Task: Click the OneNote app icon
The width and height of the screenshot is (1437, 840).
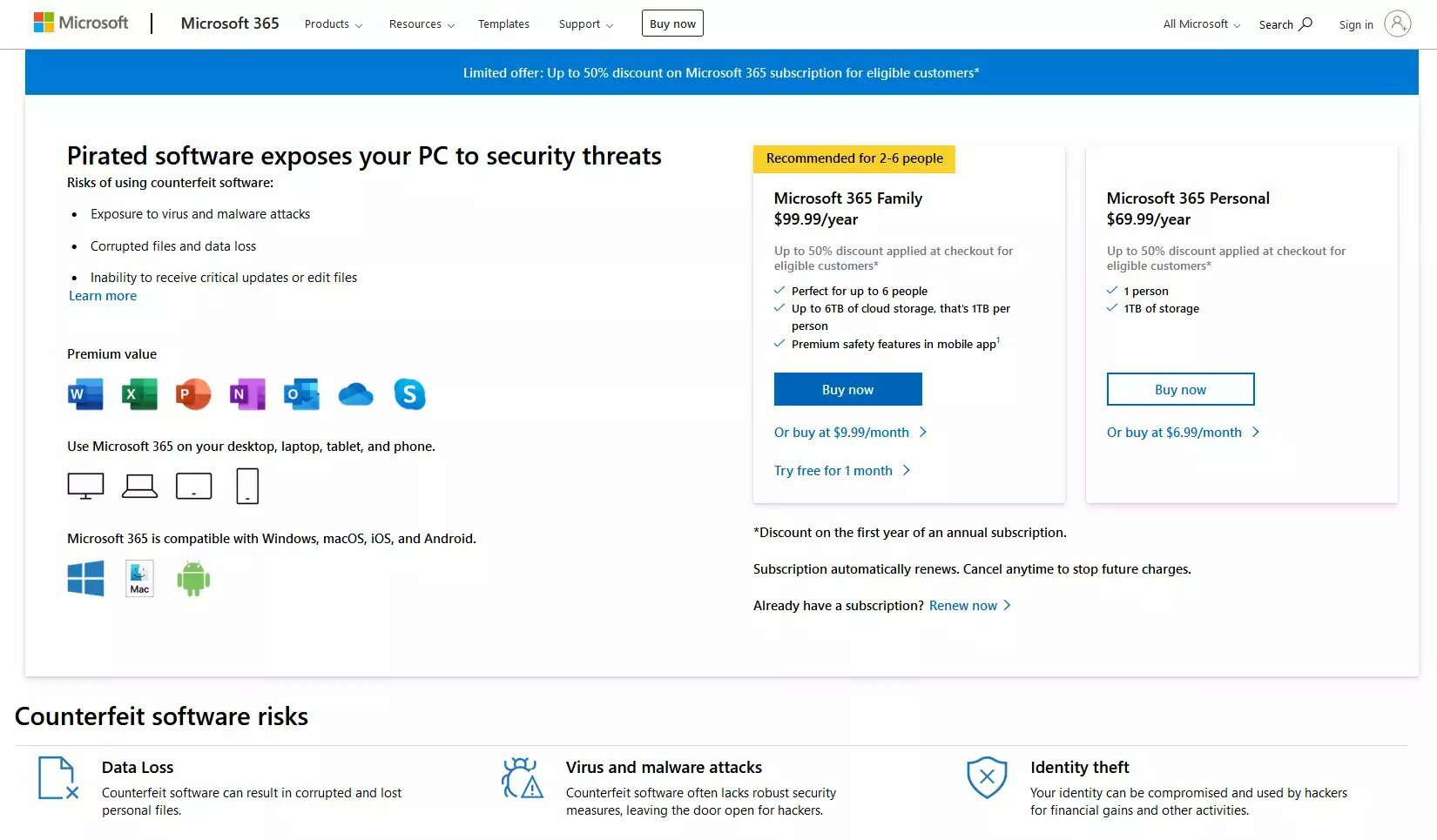Action: point(247,394)
